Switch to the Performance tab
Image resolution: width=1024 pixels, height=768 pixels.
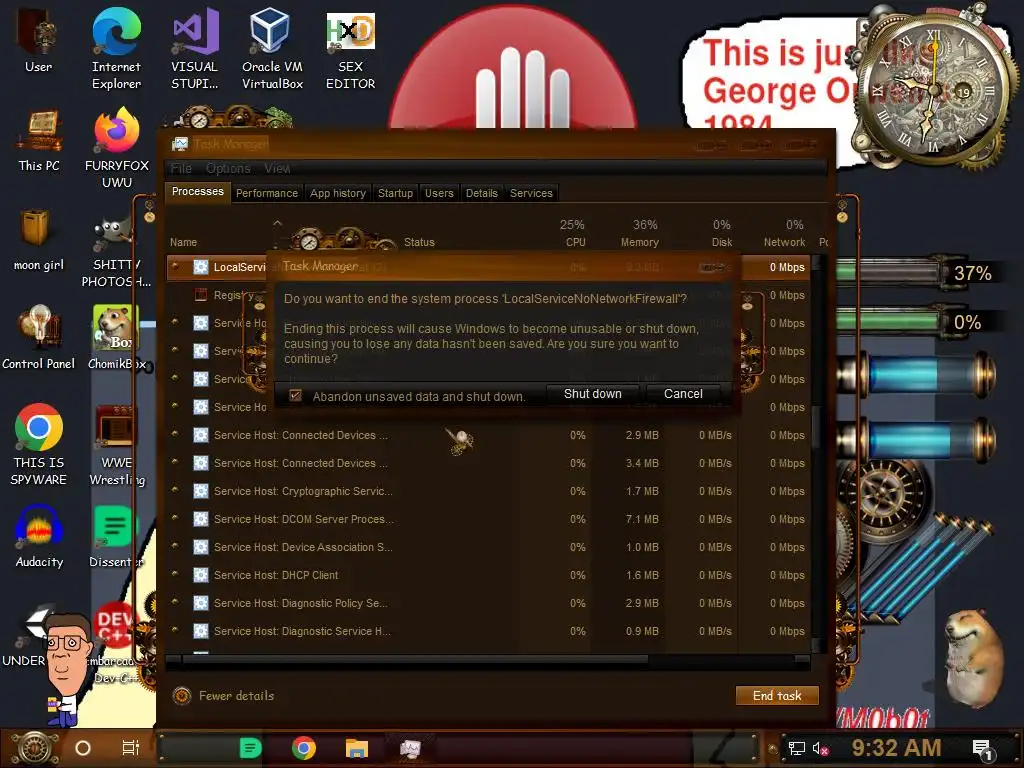[266, 193]
